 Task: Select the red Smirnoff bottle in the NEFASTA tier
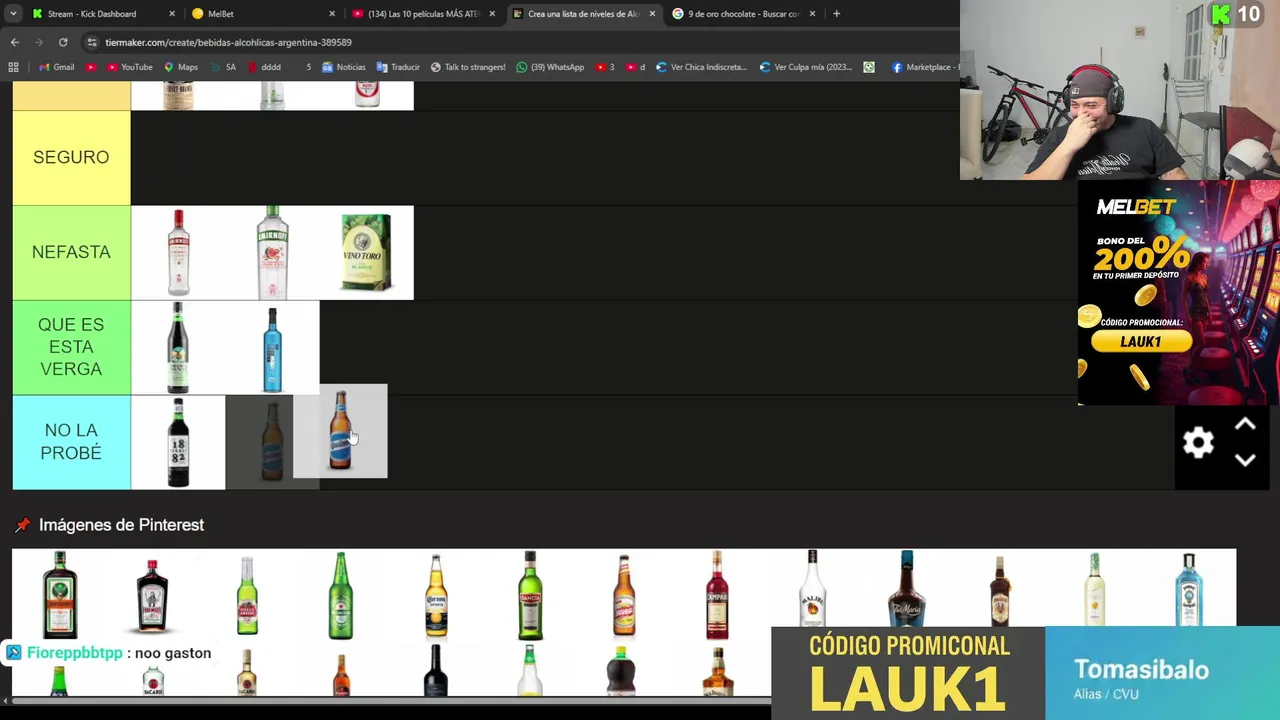click(178, 252)
